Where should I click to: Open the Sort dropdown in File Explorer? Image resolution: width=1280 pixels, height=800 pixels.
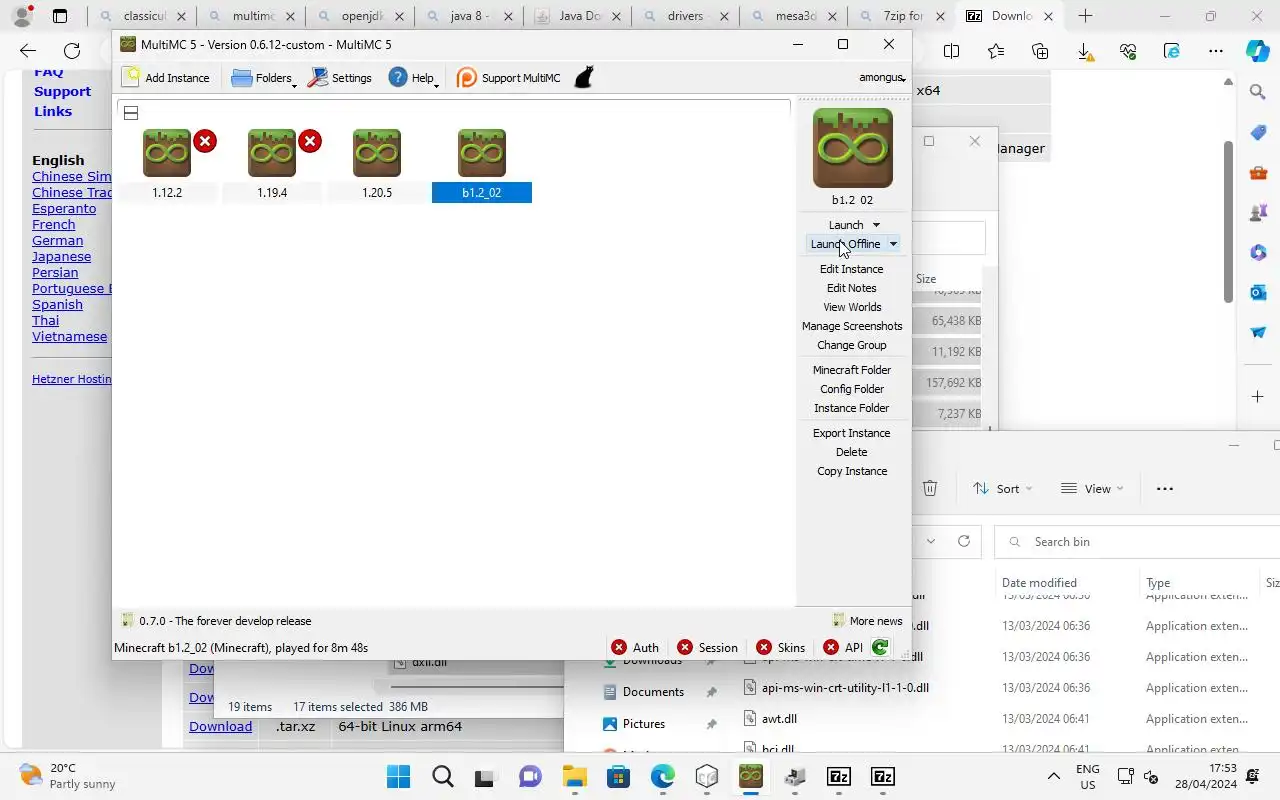[x=1003, y=489]
